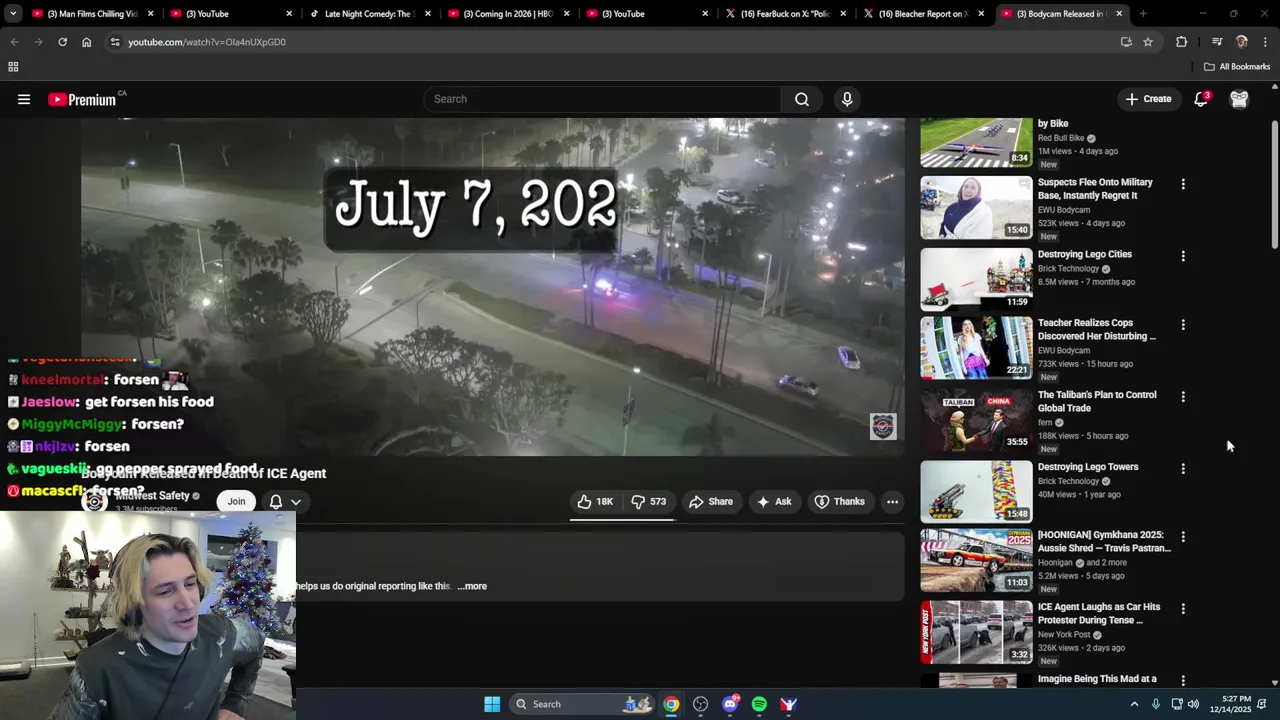Toggle channel notification bell beside Join
This screenshot has width=1280, height=720.
(276, 502)
